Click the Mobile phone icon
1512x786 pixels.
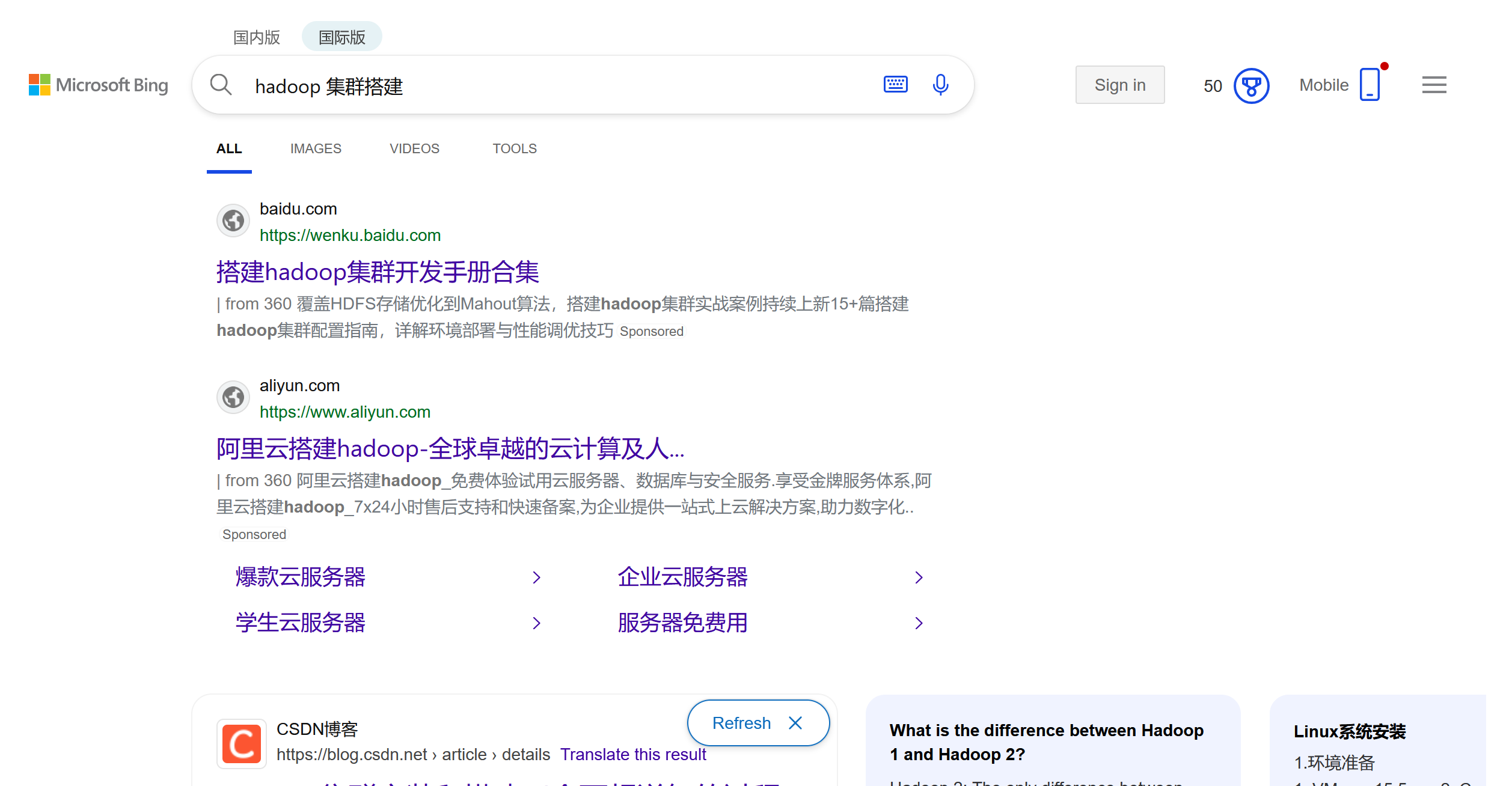pos(1370,85)
